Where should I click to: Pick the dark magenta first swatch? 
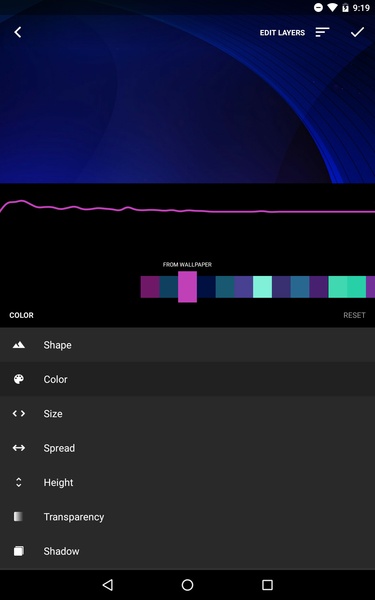pos(150,287)
